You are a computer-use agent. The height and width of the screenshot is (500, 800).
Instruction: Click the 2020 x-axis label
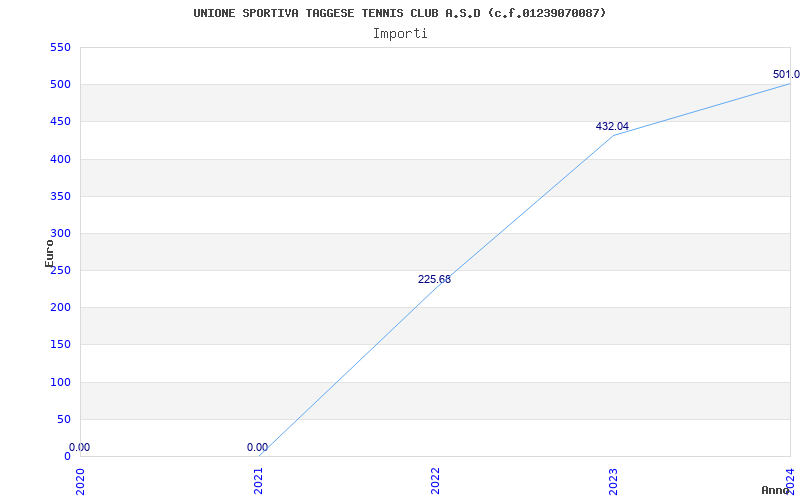click(80, 481)
